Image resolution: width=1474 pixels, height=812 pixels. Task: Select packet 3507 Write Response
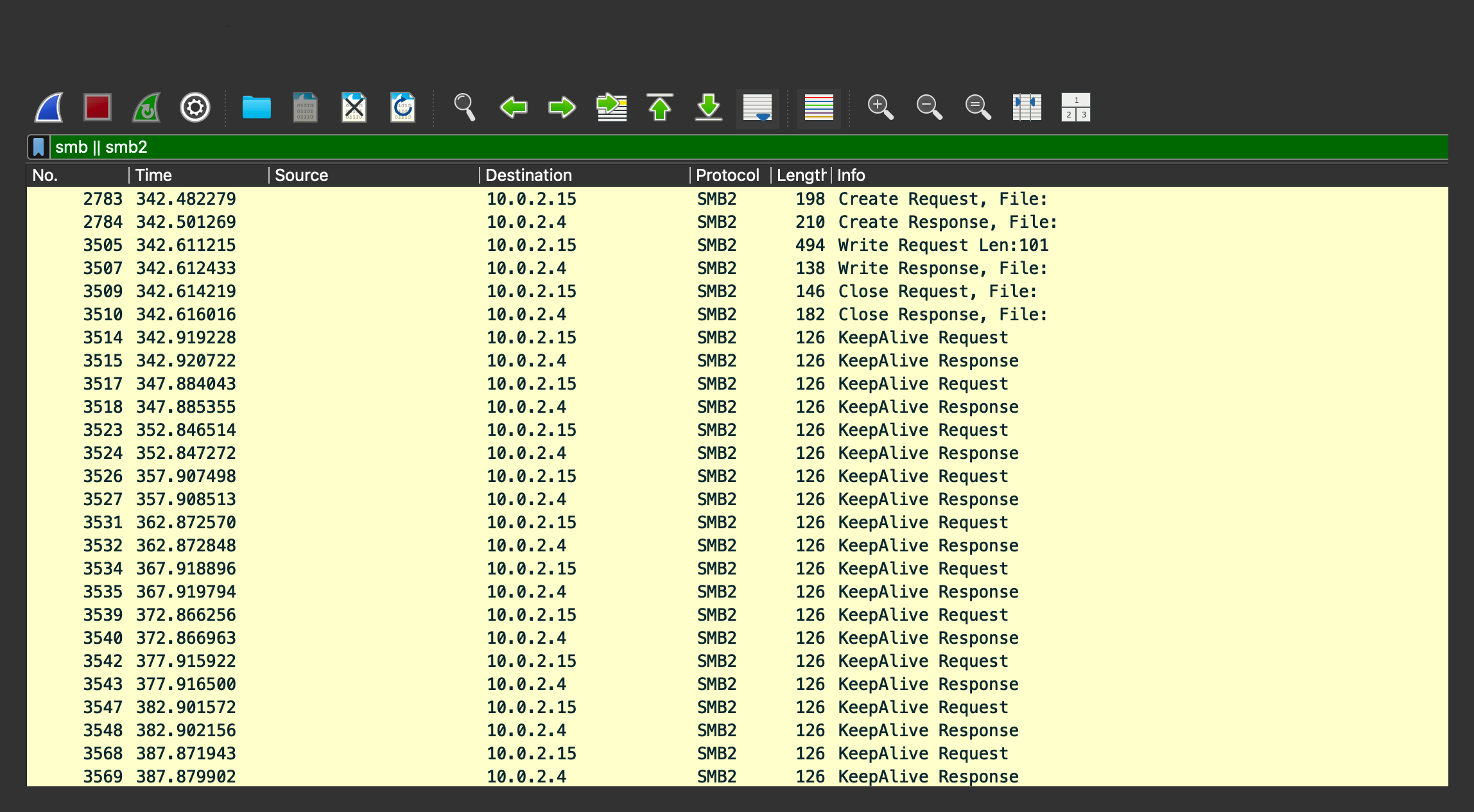click(737, 268)
